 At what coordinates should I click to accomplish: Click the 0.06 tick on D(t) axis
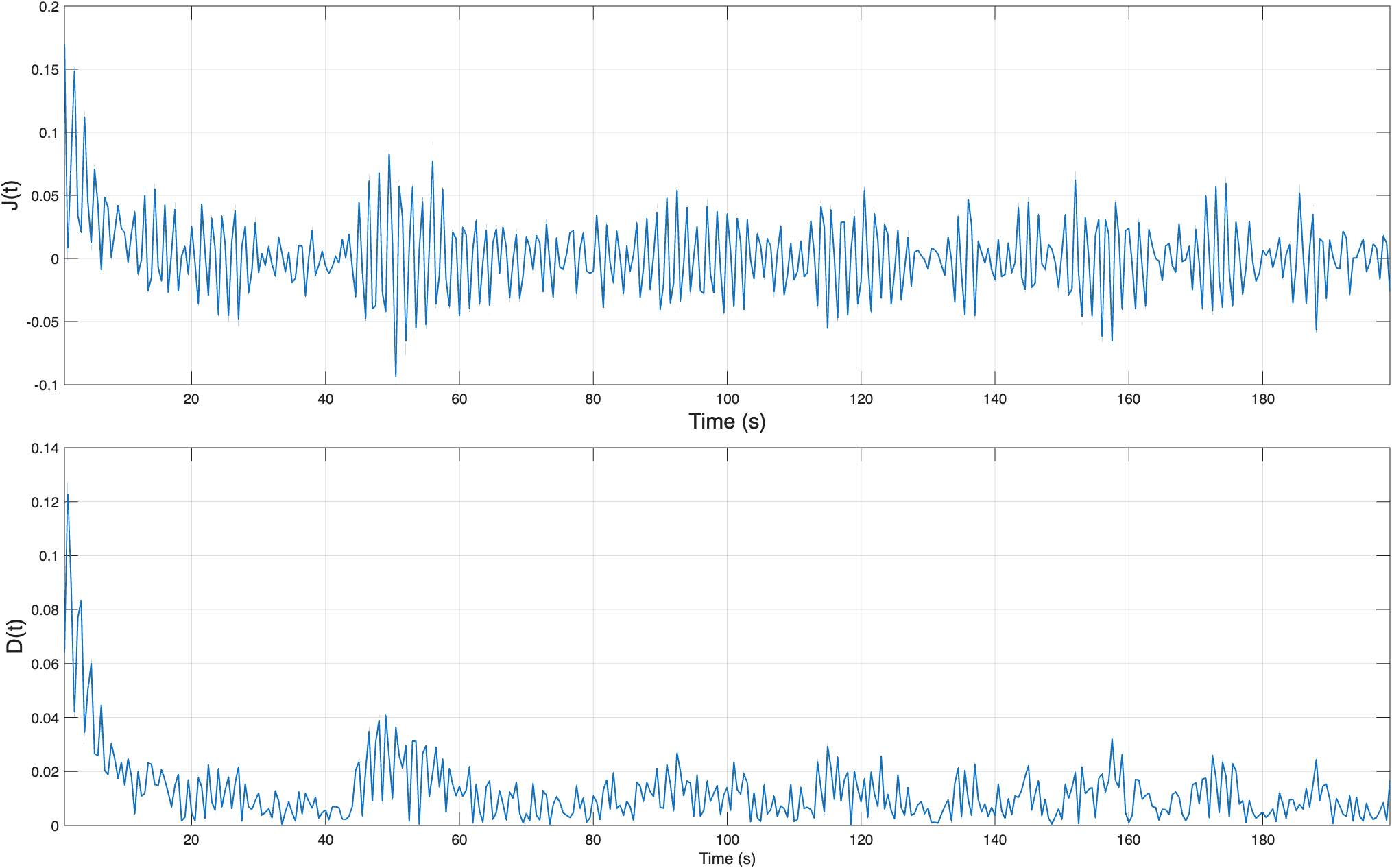(x=45, y=664)
